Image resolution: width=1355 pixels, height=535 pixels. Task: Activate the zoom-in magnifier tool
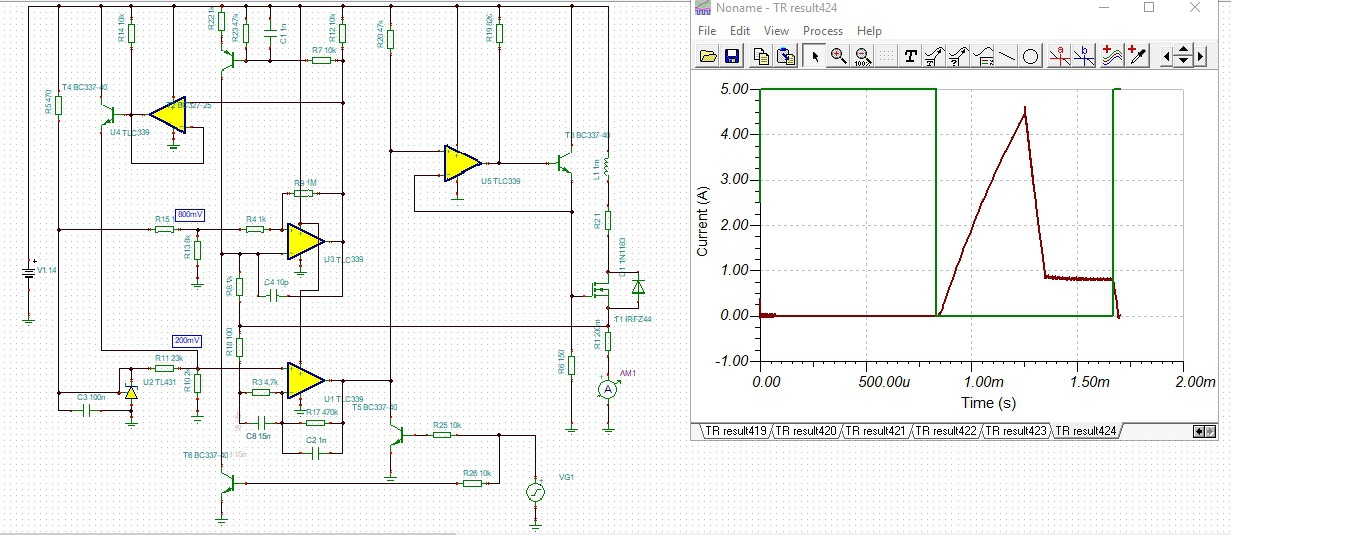tap(838, 56)
